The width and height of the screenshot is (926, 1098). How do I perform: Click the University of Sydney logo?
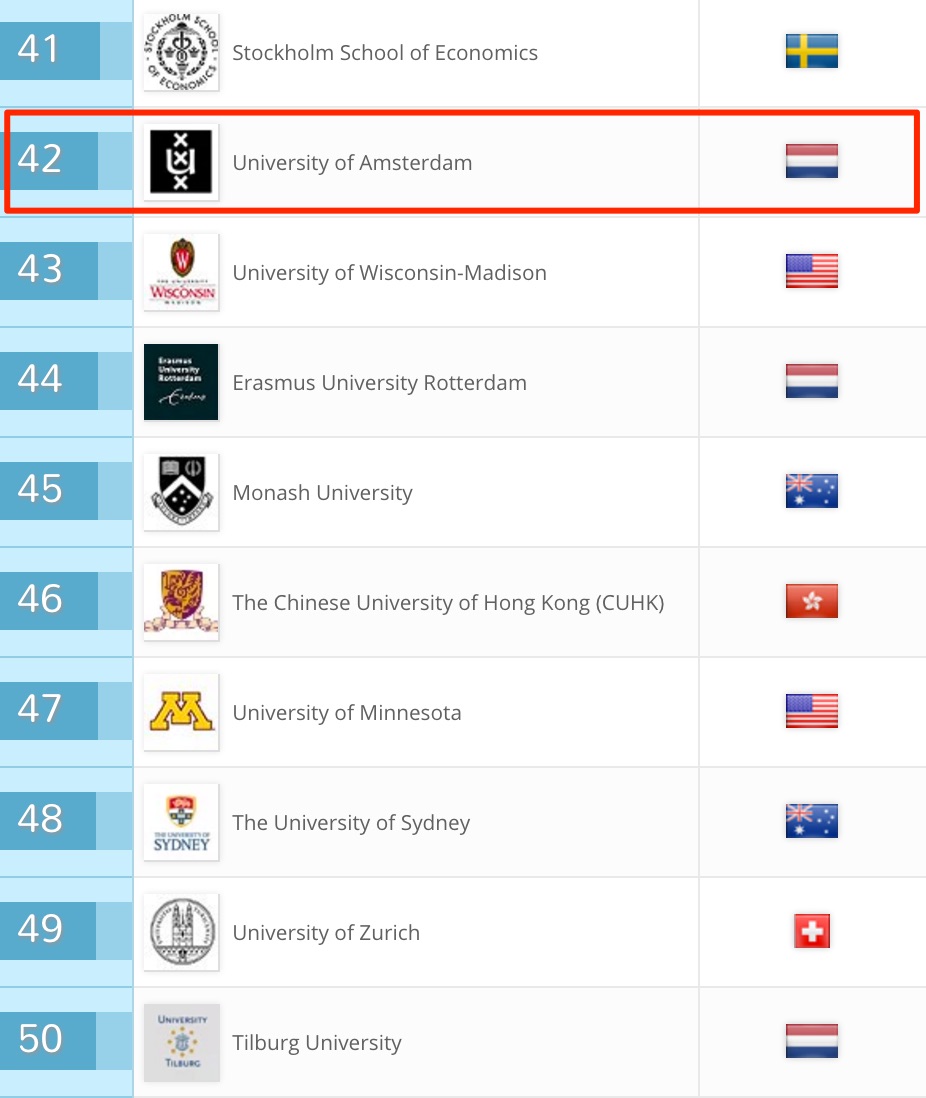(x=181, y=822)
